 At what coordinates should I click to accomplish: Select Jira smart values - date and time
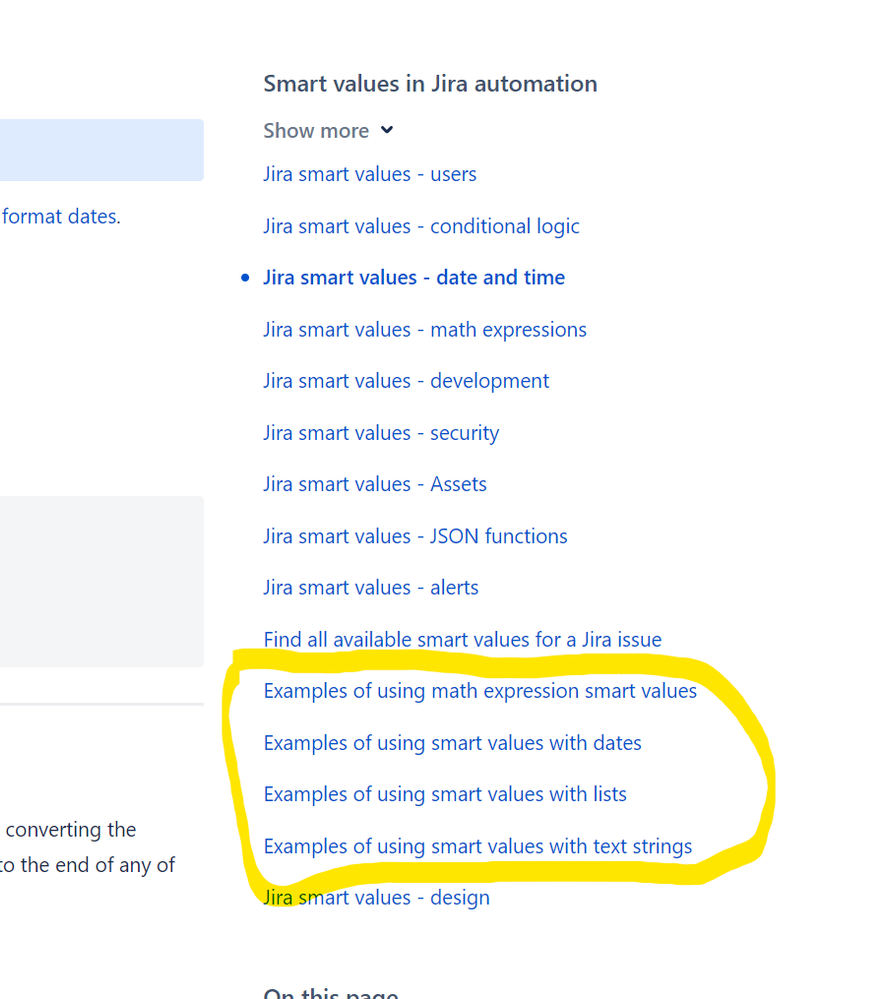click(414, 277)
